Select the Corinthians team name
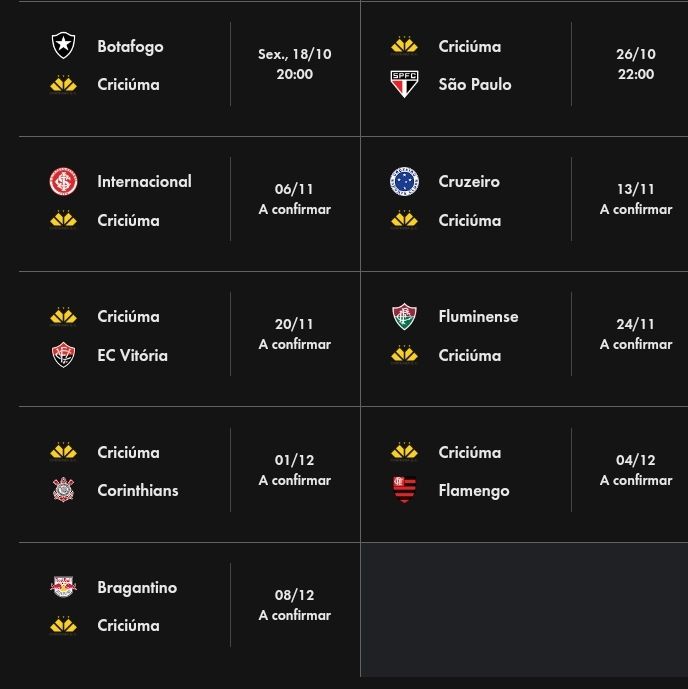The width and height of the screenshot is (688, 689). [x=138, y=490]
